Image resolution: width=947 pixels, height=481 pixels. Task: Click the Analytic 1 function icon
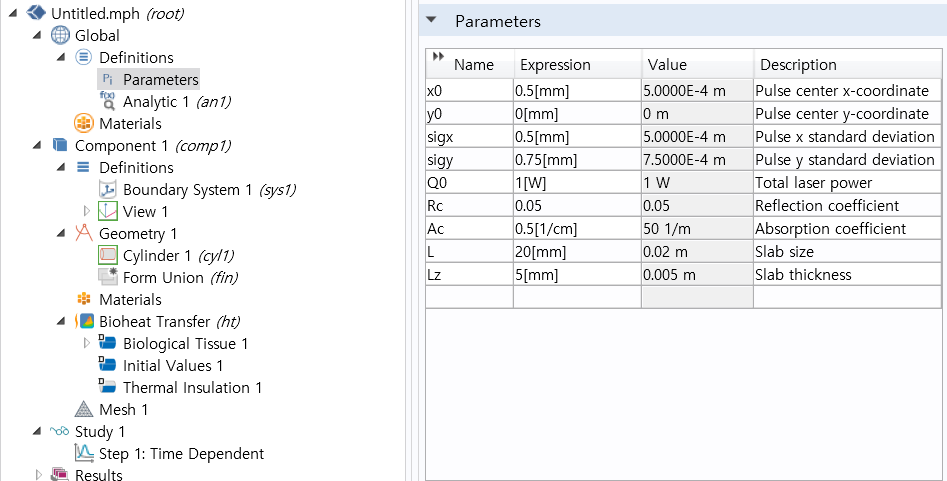click(x=108, y=101)
